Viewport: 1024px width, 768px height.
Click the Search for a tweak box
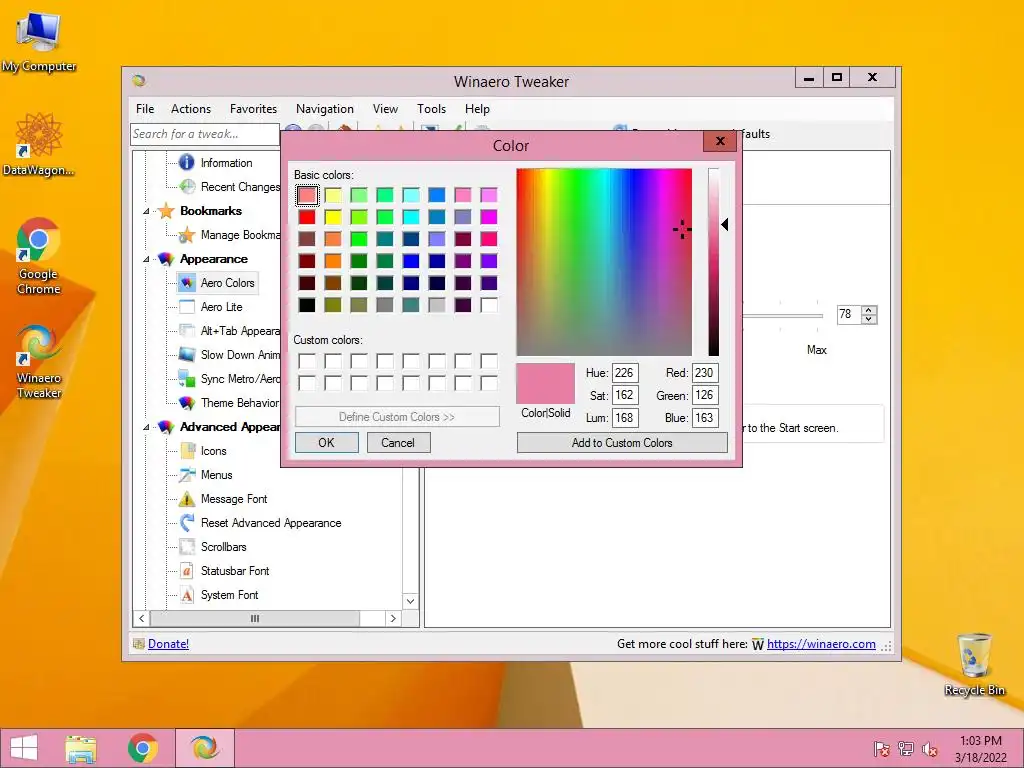pos(204,135)
